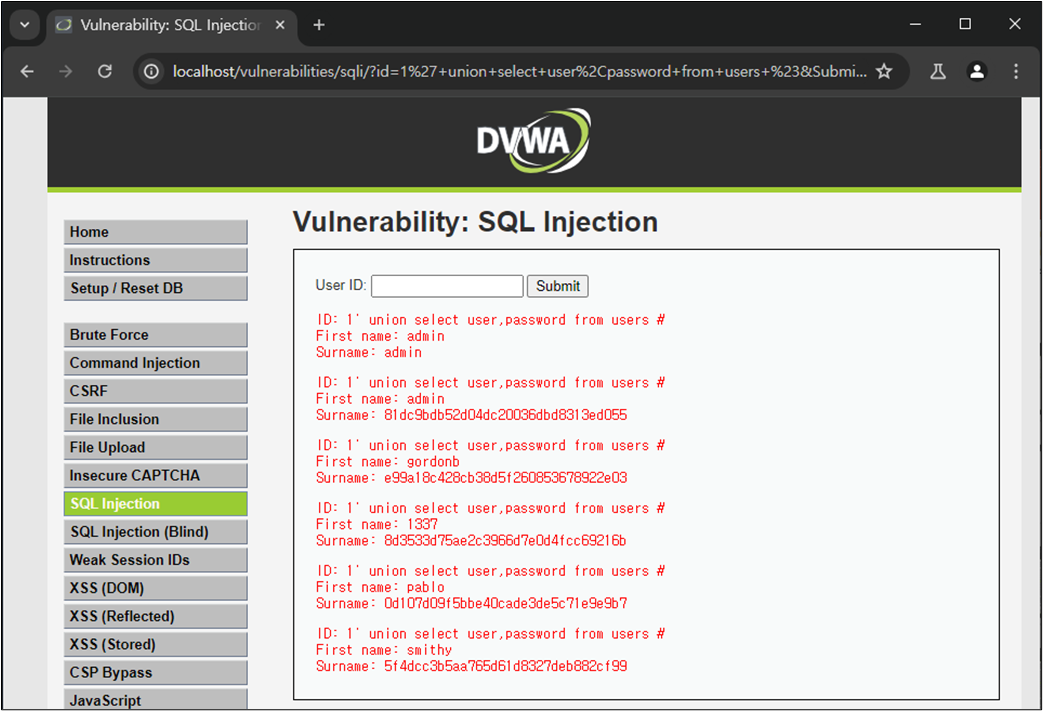Viewport: 1043px width, 711px height.
Task: Close the browser window
Action: pos(1014,24)
